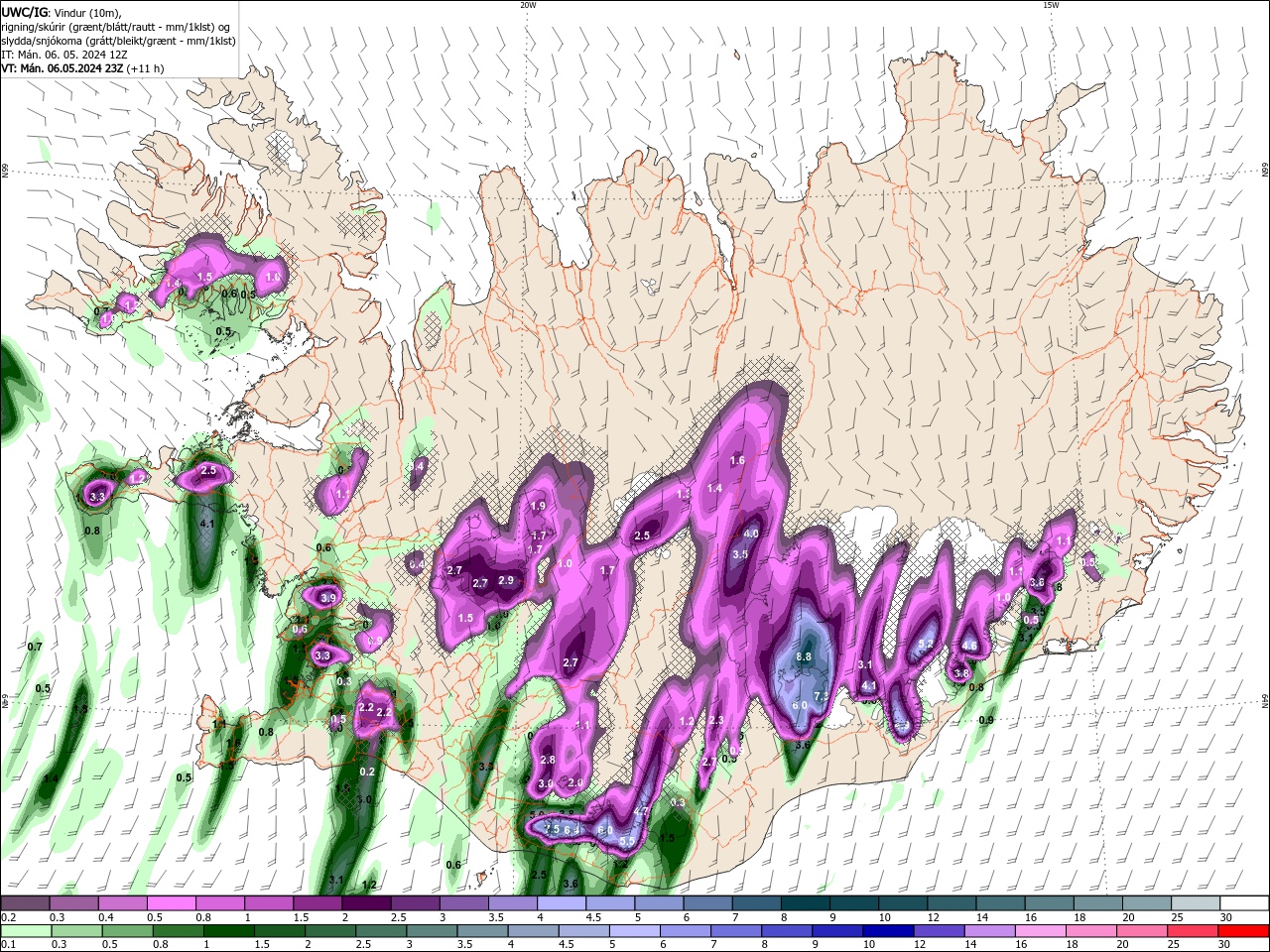Select snow scale swatch between 0.5 and 0.8
The width and height of the screenshot is (1270, 952).
pos(172,902)
